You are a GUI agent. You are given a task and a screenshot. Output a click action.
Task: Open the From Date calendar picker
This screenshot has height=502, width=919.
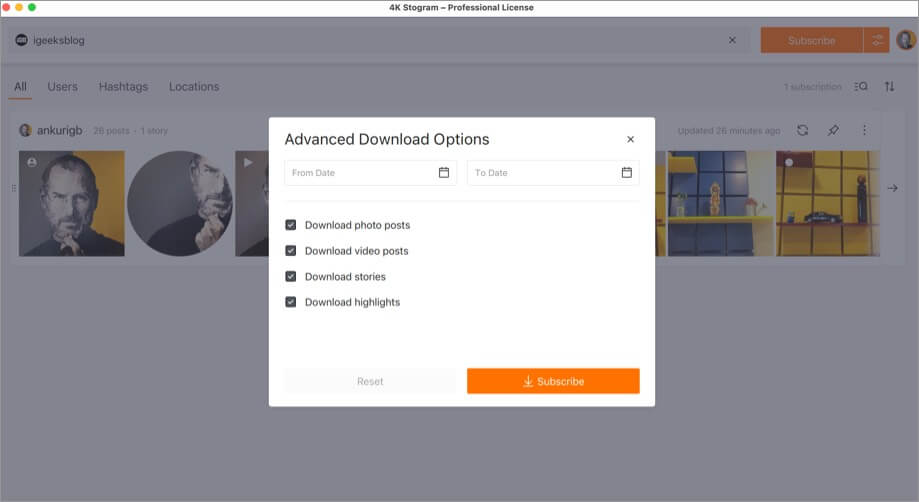pos(444,173)
